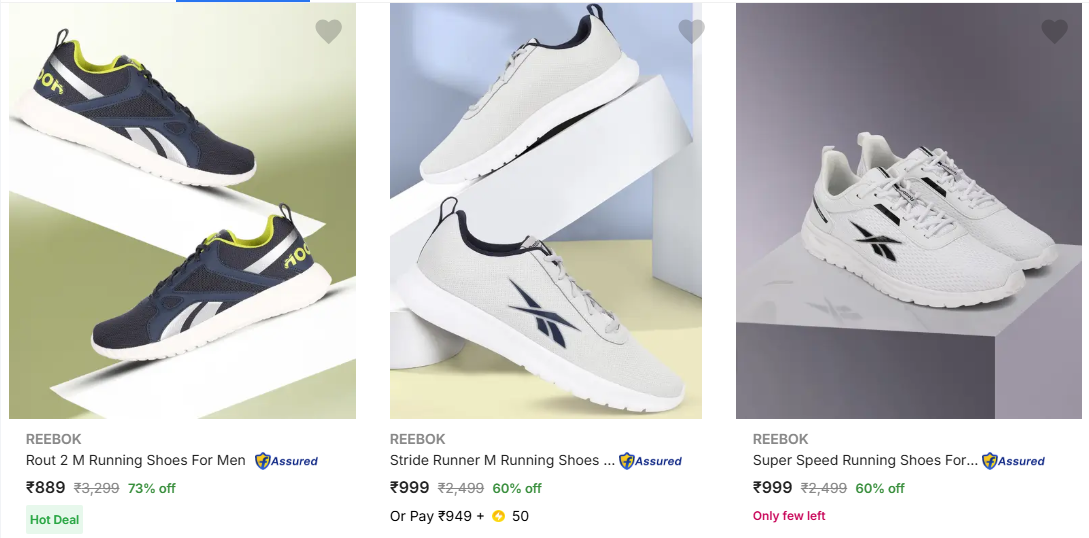This screenshot has width=1089, height=538.
Task: Click the gold coin icon next to 50
Action: [x=498, y=516]
